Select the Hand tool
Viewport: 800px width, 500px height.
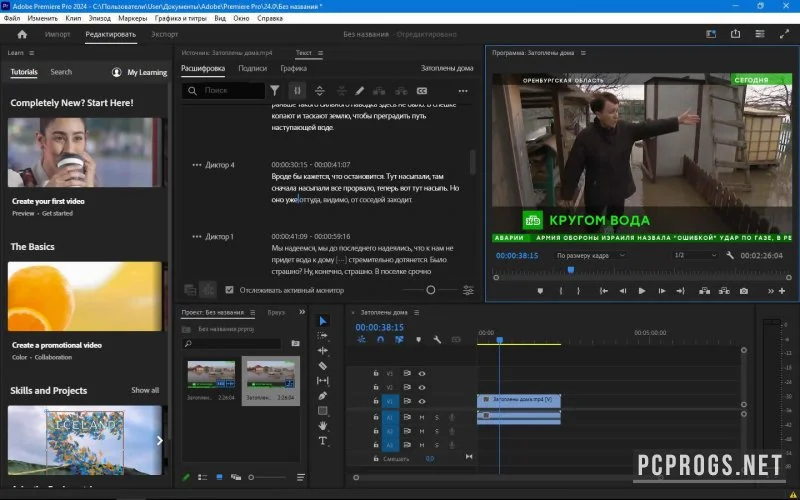pyautogui.click(x=322, y=426)
